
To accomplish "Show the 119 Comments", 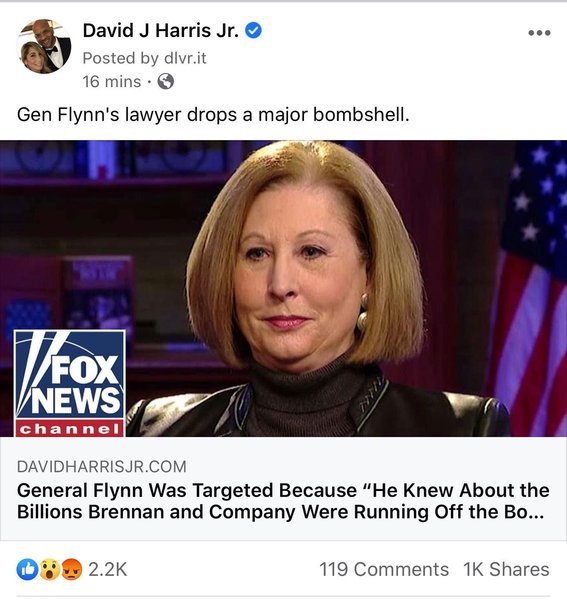I will (x=384, y=569).
